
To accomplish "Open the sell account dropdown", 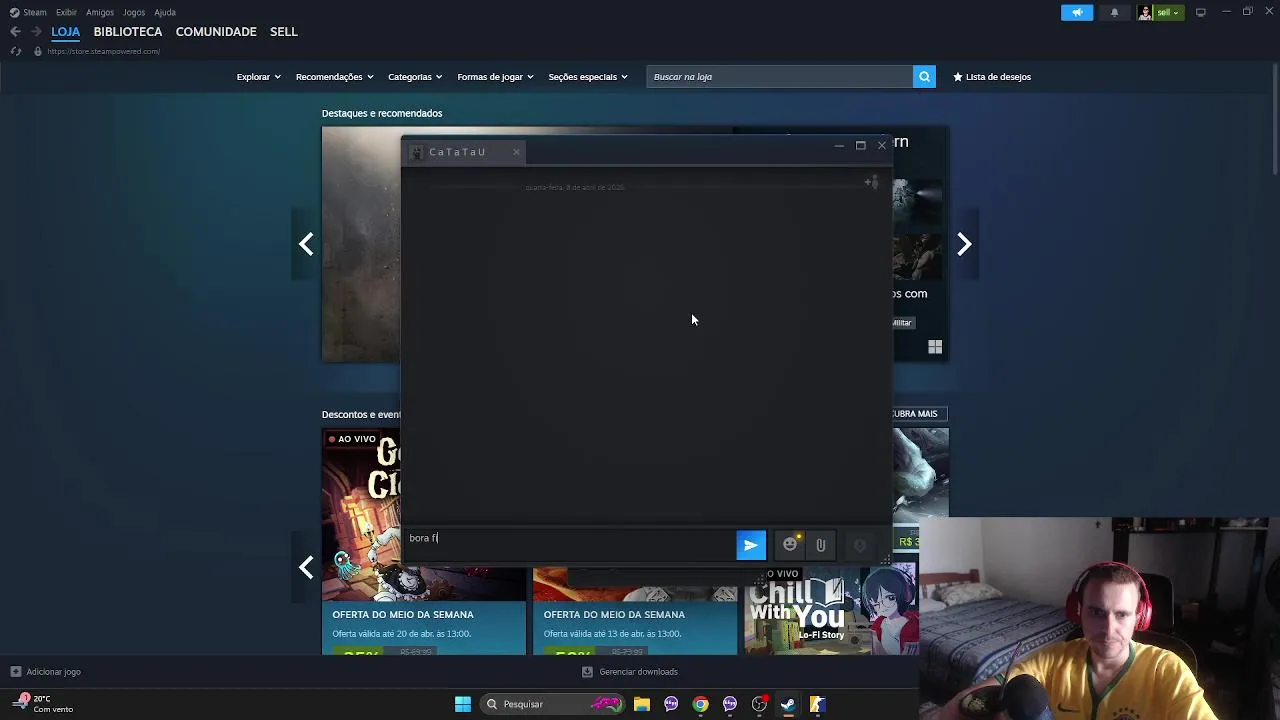I will 1168,12.
